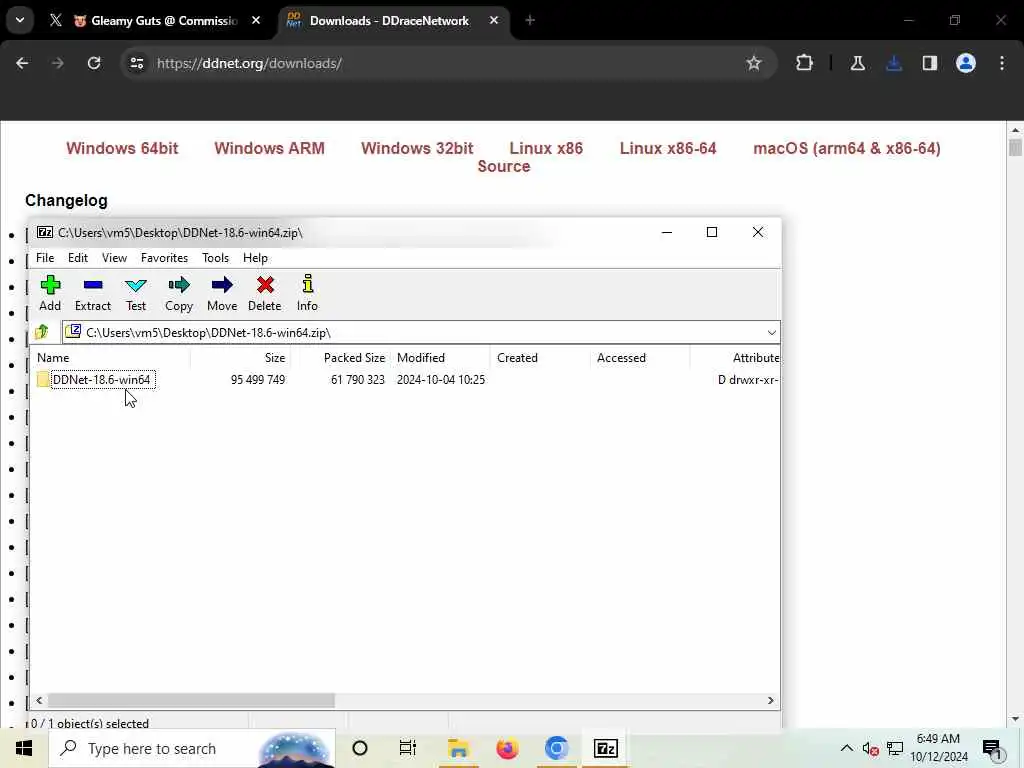Open the View menu in 7-Zip
The width and height of the screenshot is (1024, 768).
point(114,258)
